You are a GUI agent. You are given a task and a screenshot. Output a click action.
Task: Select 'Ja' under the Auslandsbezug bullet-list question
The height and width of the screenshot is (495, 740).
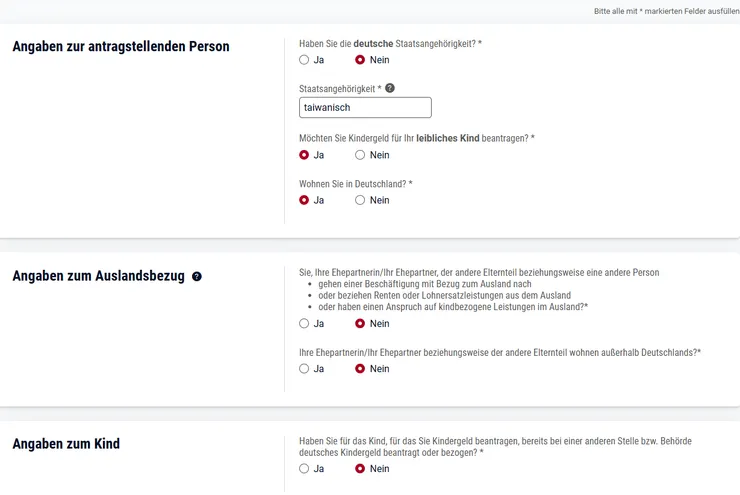(x=304, y=324)
